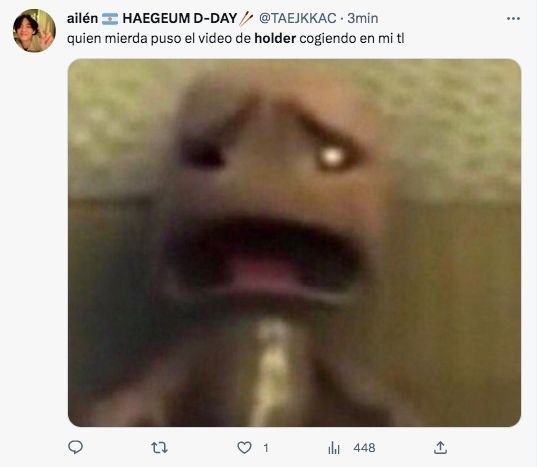Open the blurry attached image
537x467 pixels.
tap(295, 243)
